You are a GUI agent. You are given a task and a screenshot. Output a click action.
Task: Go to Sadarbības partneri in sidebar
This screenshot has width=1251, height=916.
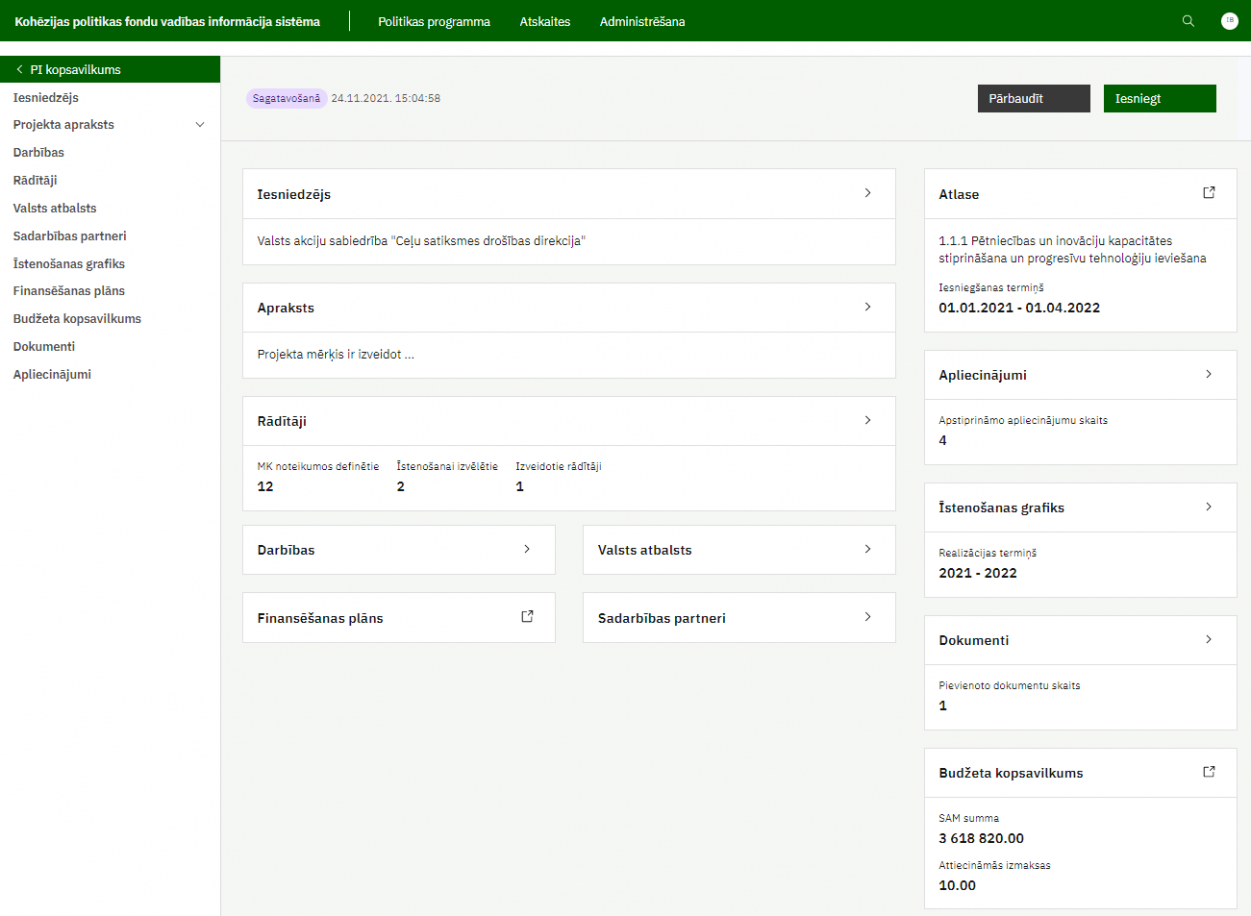pyautogui.click(x=69, y=236)
